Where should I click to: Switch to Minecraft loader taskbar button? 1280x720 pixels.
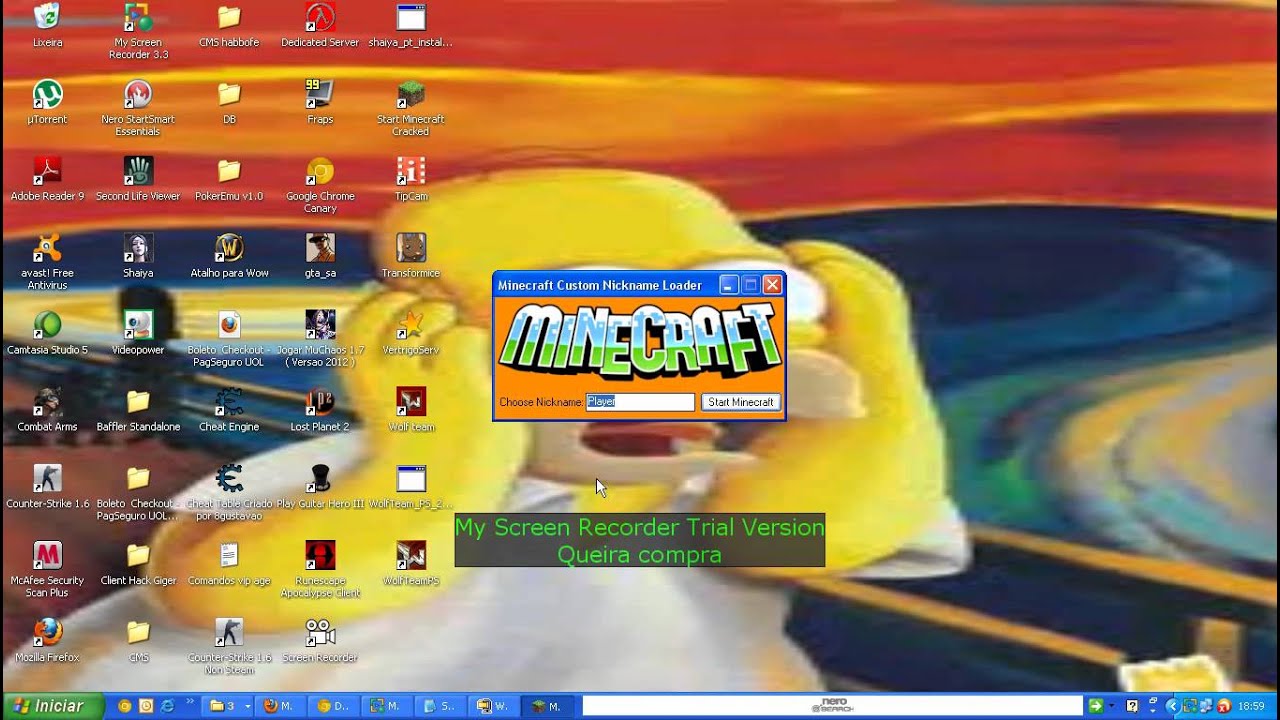click(x=549, y=706)
